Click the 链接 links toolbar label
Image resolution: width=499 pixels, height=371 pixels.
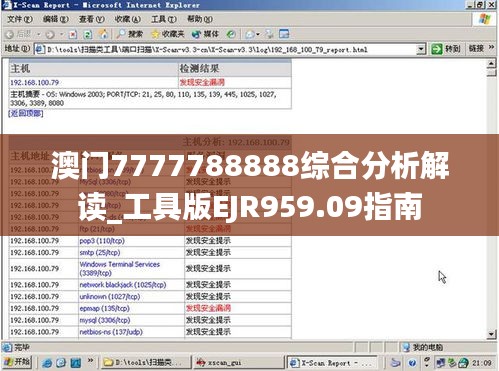click(x=476, y=49)
